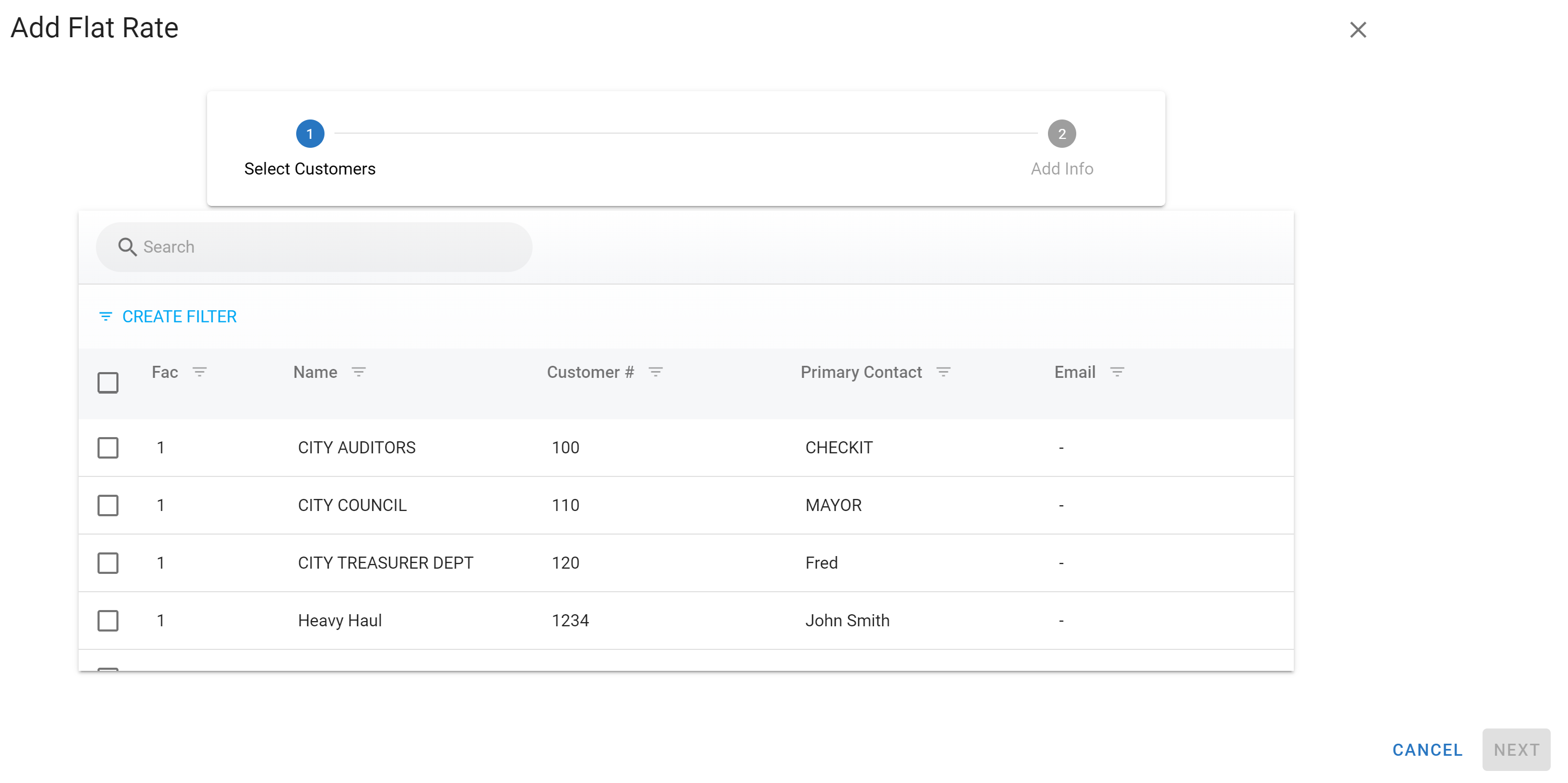
Task: Click the Email column filter icon
Action: coord(1117,372)
